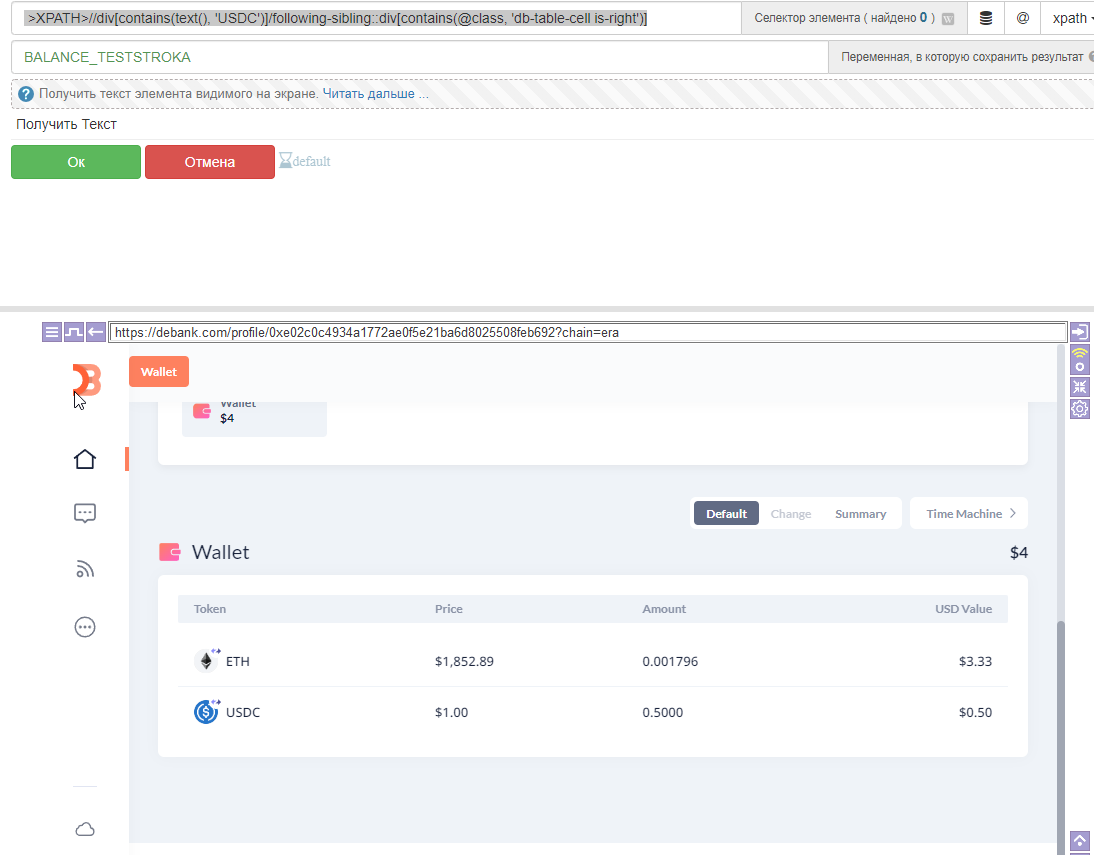Image resolution: width=1094 pixels, height=855 pixels.
Task: Open DeBank home icon in the sidebar
Action: point(85,459)
